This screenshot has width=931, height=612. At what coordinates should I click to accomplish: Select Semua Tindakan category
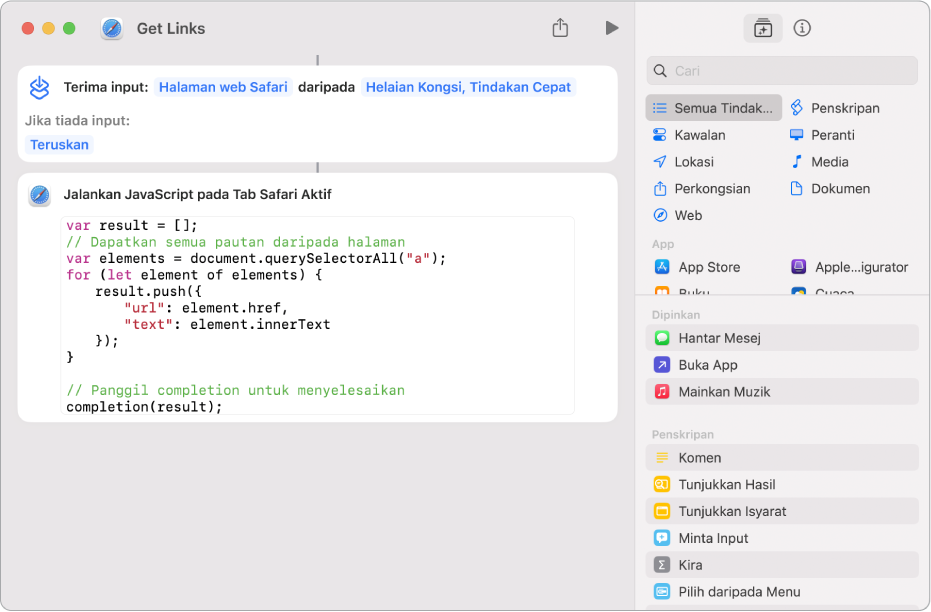[x=714, y=108]
